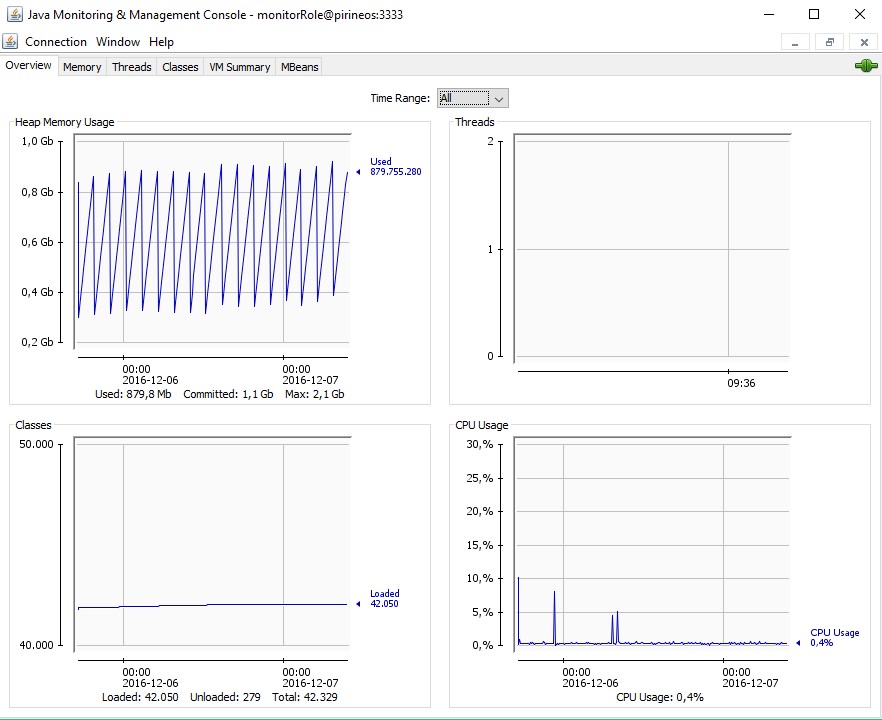
Task: Click the Java icon beside the Connection menu
Action: 10,42
